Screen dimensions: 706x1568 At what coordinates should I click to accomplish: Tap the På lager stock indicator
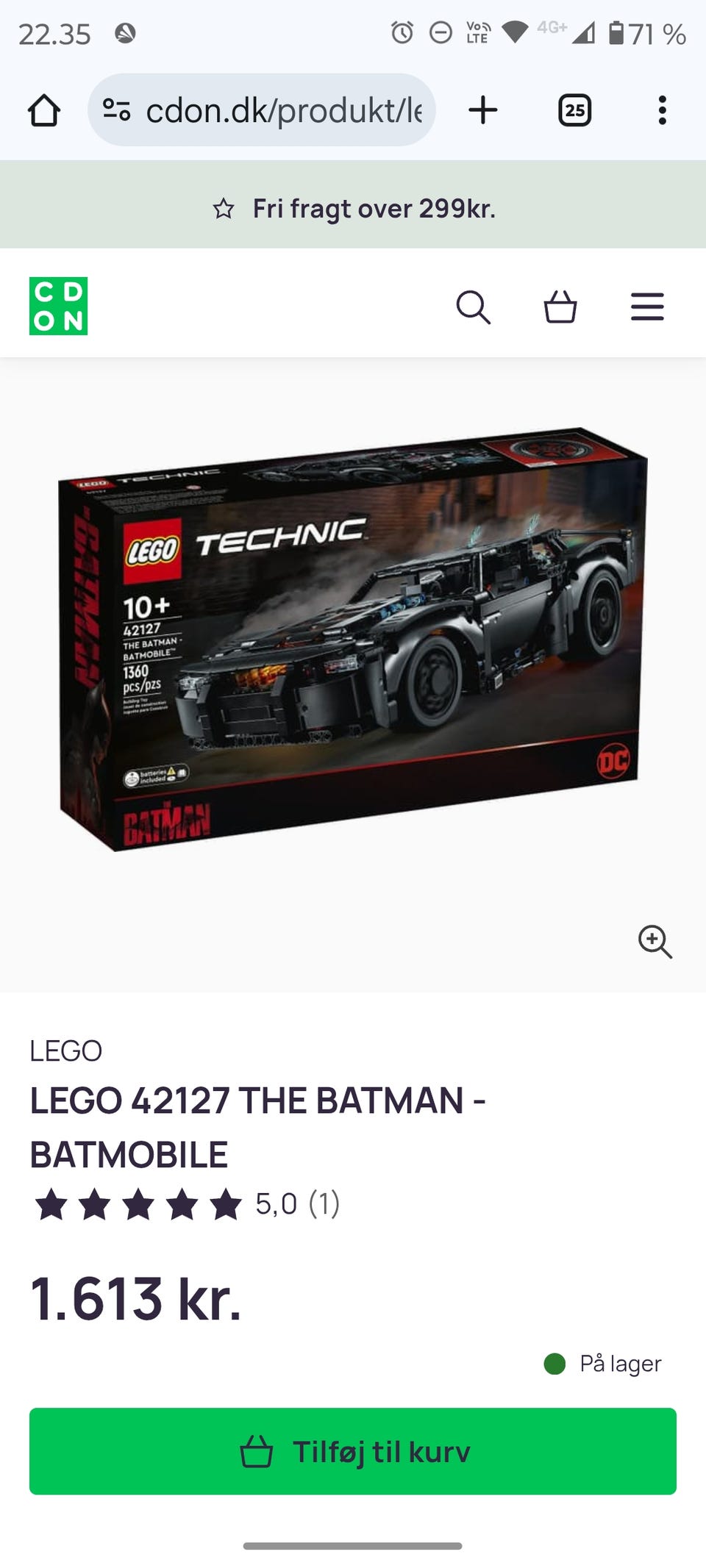coord(603,1364)
